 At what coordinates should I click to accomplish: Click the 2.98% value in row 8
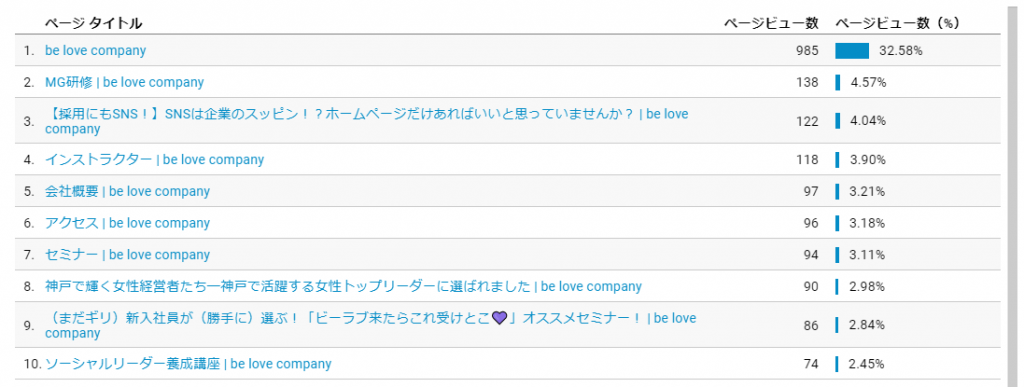868,287
